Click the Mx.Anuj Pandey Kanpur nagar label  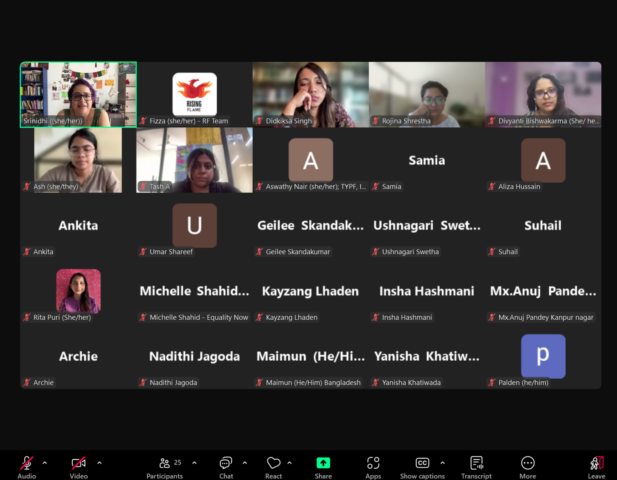(x=541, y=317)
